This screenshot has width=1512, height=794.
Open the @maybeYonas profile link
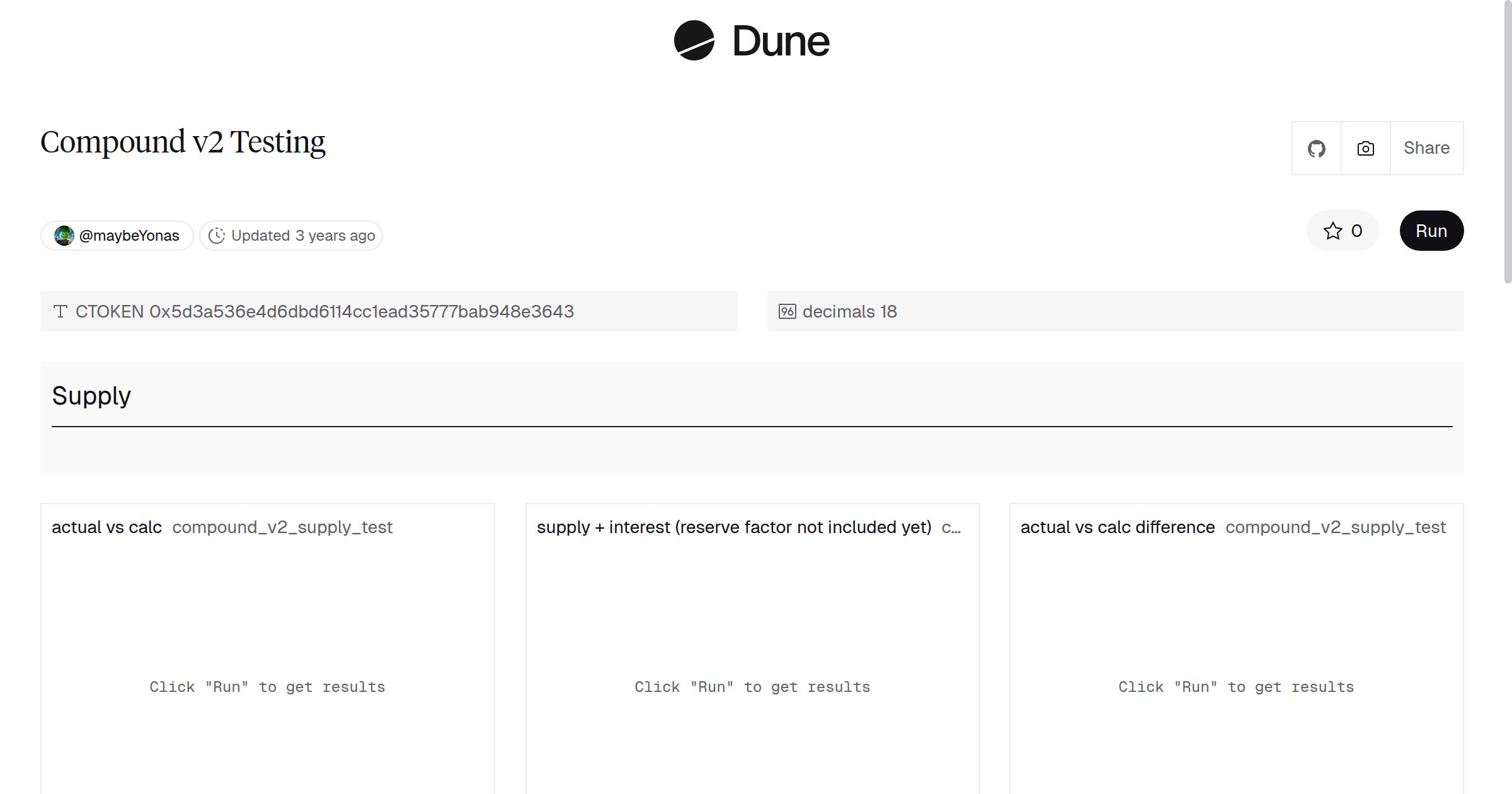pyautogui.click(x=129, y=236)
